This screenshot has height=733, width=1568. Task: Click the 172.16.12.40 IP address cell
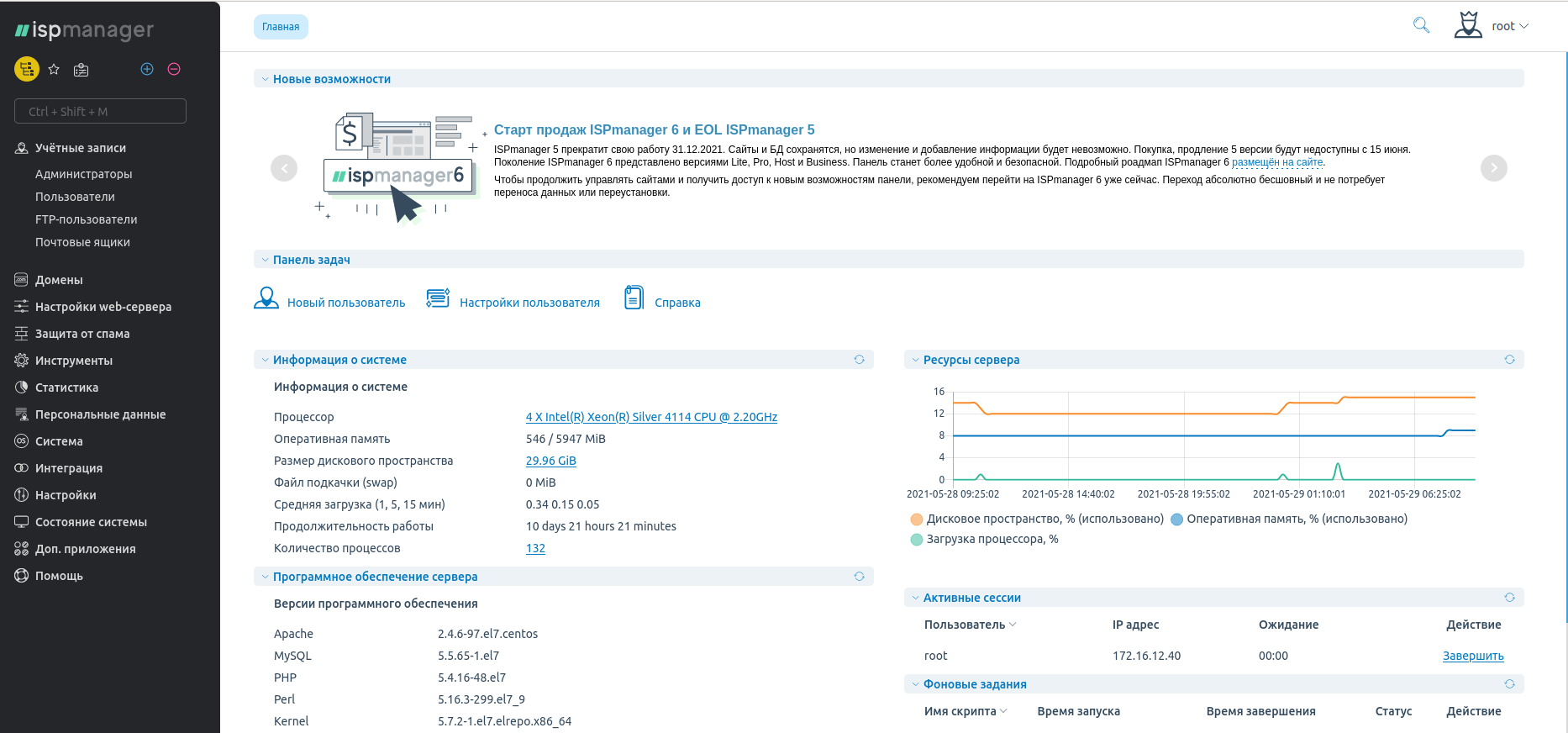[1146, 656]
